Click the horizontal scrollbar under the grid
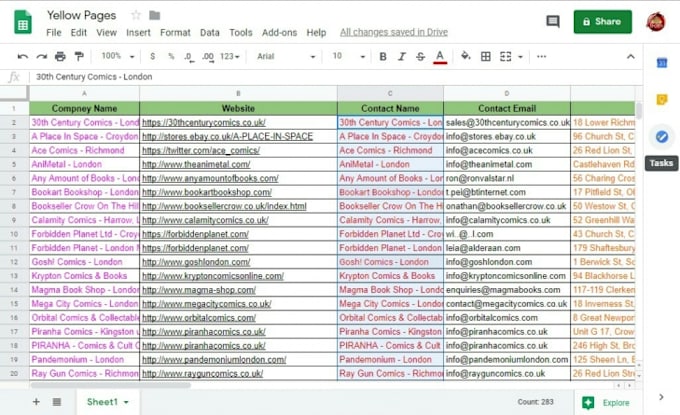Screen dimensions: 680x415 click(110, 385)
